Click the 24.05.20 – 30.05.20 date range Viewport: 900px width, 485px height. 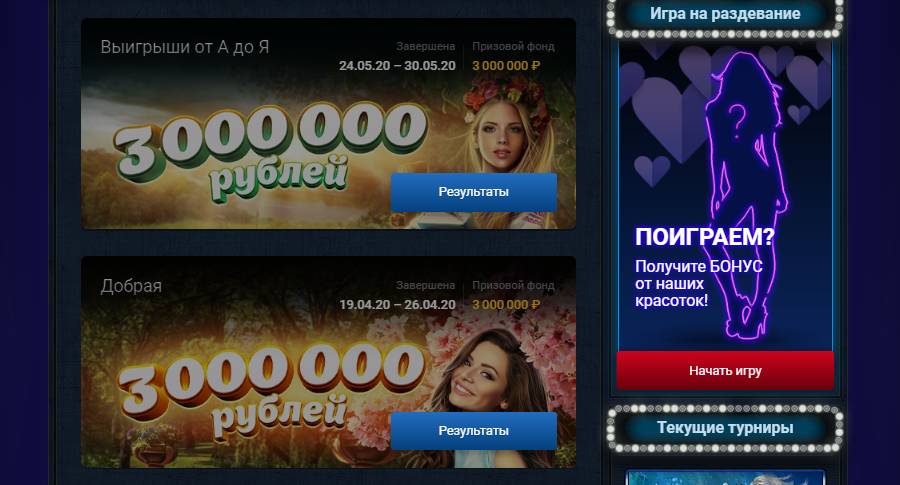pos(397,65)
